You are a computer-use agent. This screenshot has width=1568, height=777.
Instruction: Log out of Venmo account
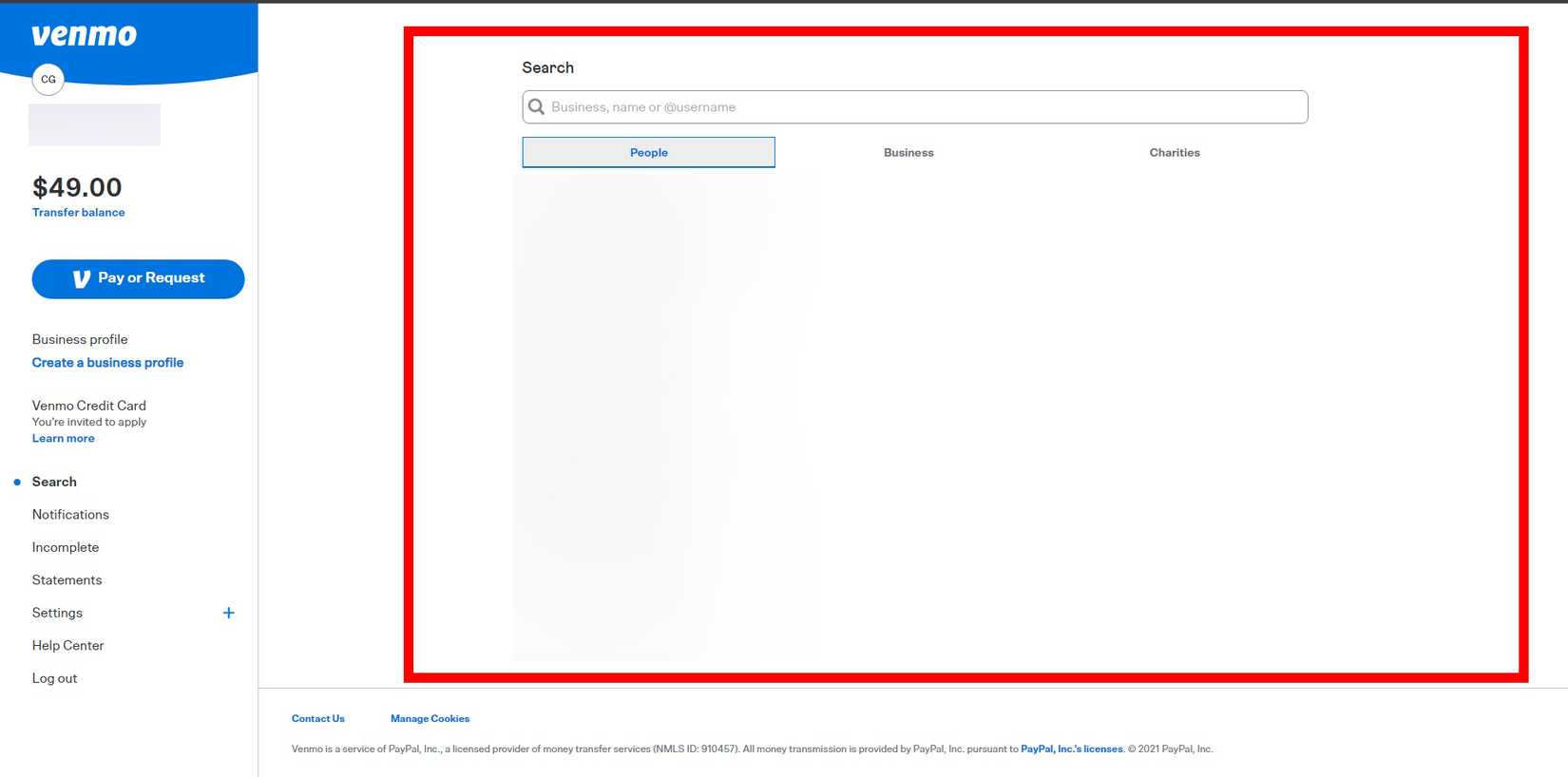(54, 678)
